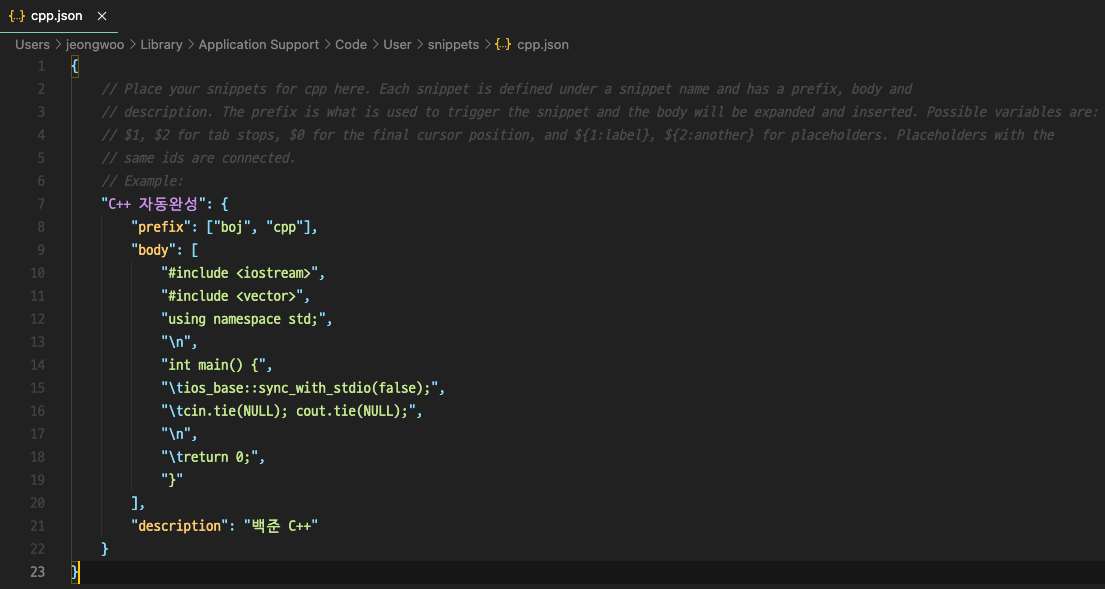The height and width of the screenshot is (589, 1105).
Task: Click the "백준 C++" description value
Action: [x=281, y=526]
